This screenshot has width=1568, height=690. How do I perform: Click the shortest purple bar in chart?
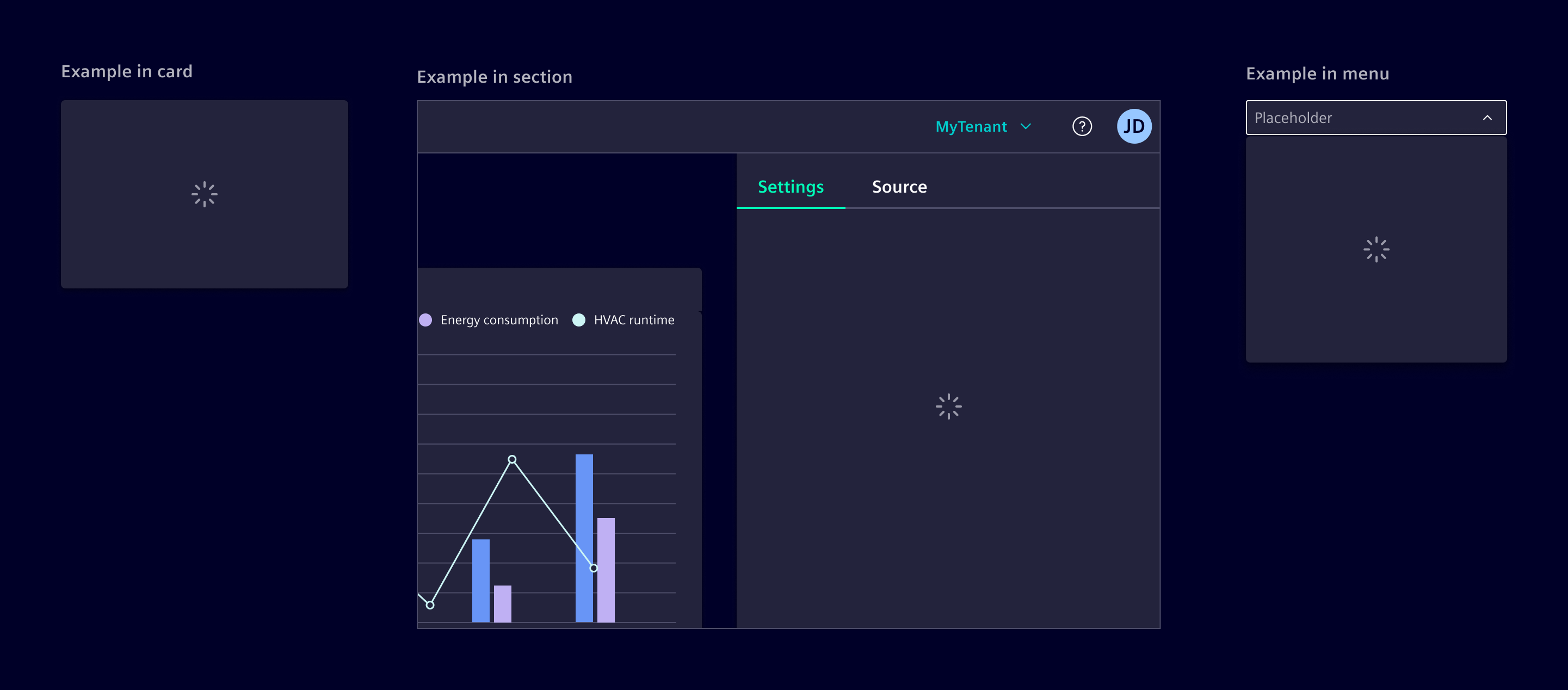click(x=502, y=603)
